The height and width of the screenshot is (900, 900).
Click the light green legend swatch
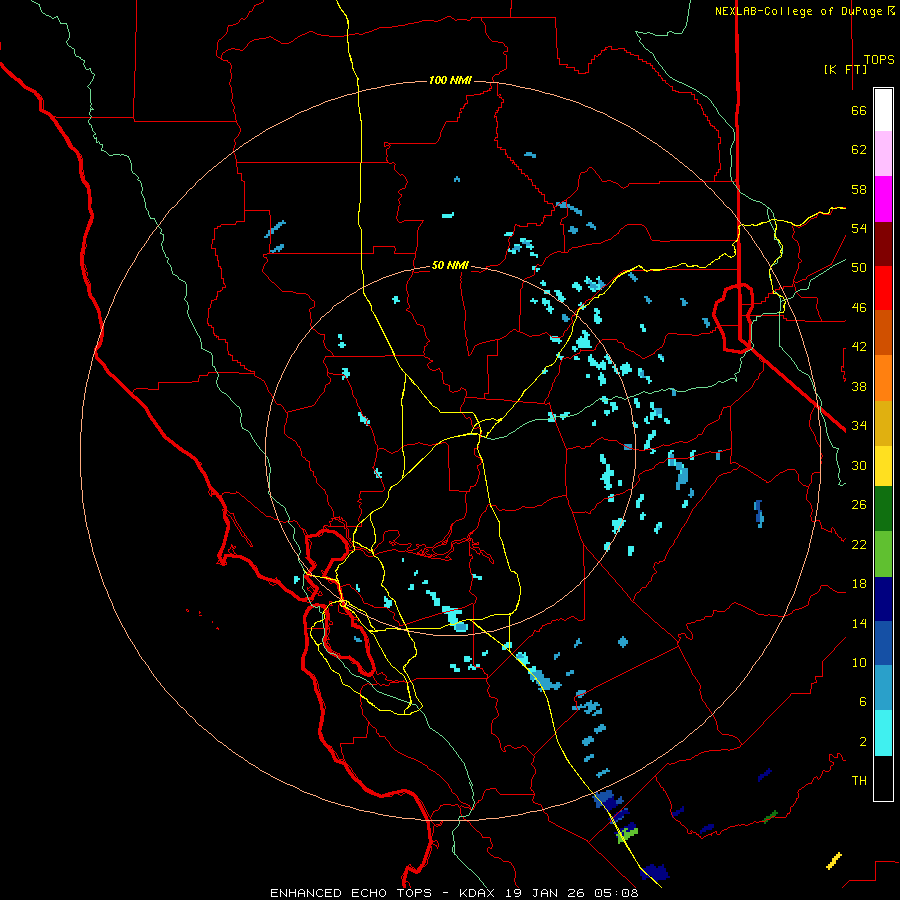click(x=883, y=554)
